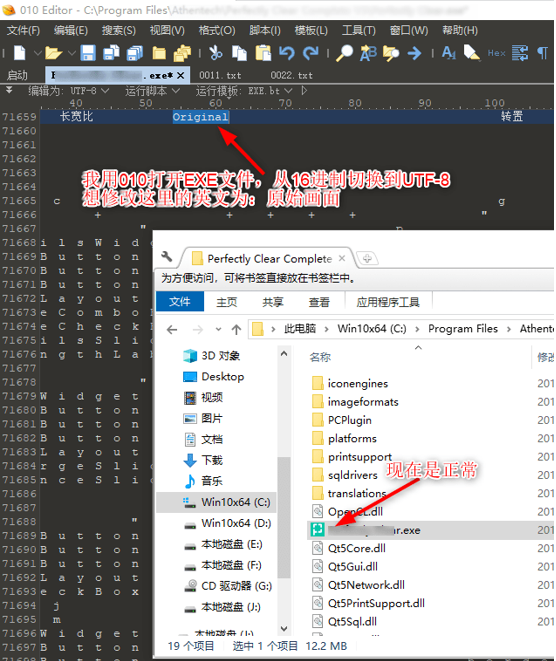Image resolution: width=556 pixels, height=661 pixels.
Task: Click the Copy icon in toolbar
Action: pyautogui.click(x=239, y=53)
